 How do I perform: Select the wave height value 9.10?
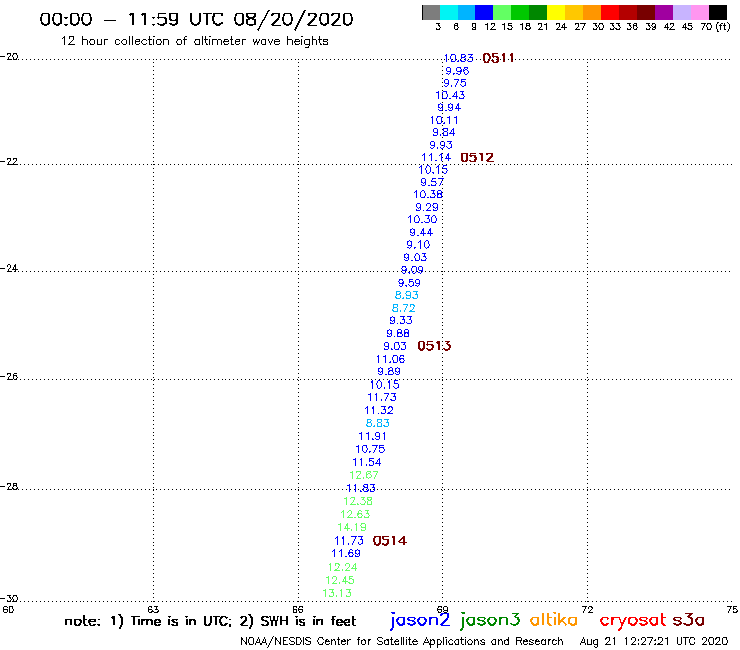click(418, 245)
